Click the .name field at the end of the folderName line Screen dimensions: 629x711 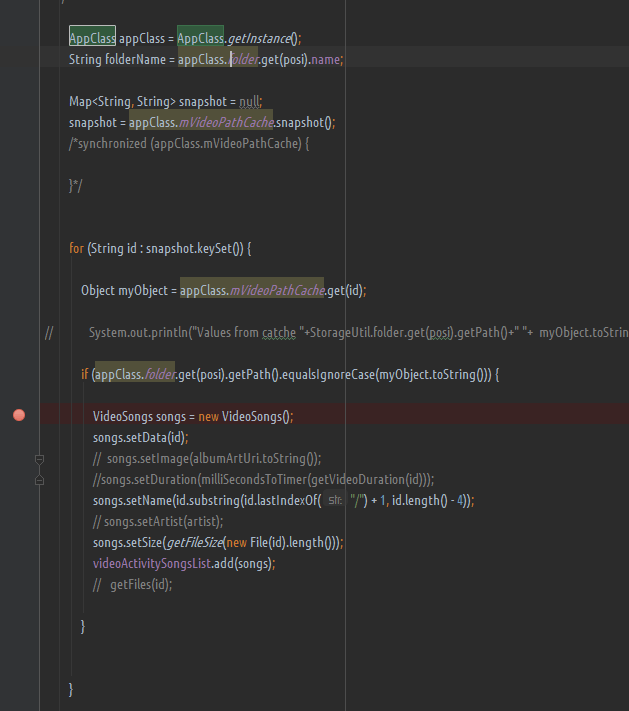[324, 59]
